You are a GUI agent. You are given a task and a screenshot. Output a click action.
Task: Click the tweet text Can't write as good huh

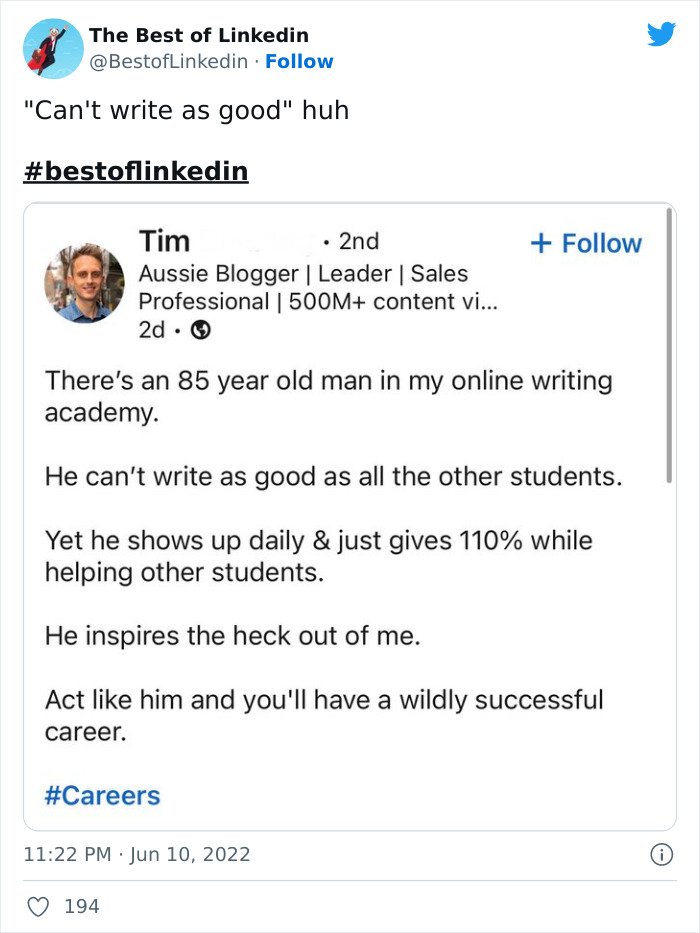(185, 111)
